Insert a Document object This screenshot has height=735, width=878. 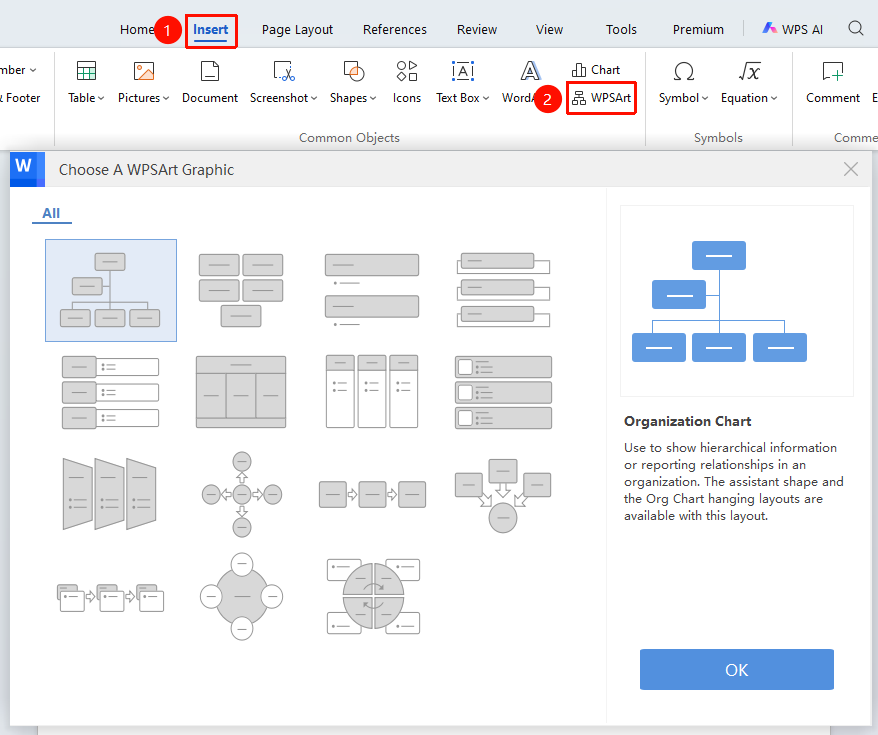210,83
